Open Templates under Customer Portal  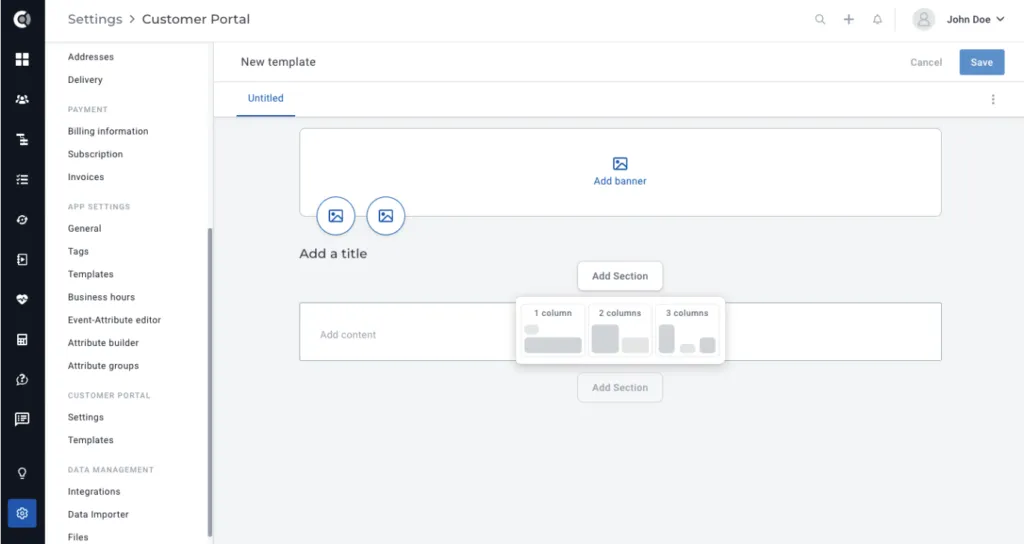91,440
